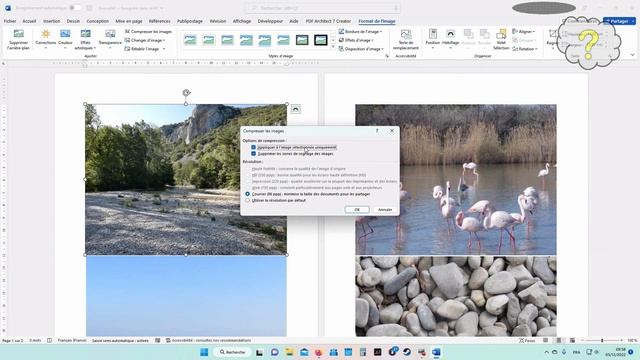This screenshot has width=640, height=360.
Task: Select Haute fidélité resolution option
Action: click(x=247, y=169)
